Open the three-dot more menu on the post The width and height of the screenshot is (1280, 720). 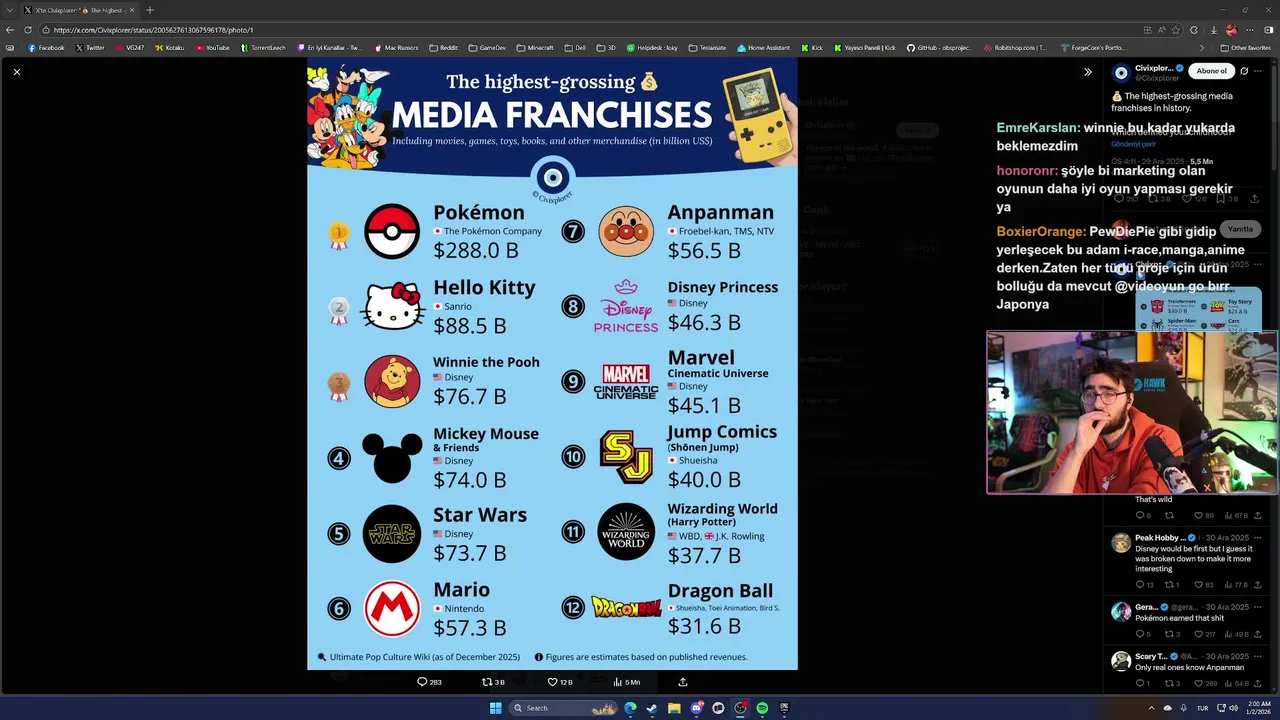1258,71
